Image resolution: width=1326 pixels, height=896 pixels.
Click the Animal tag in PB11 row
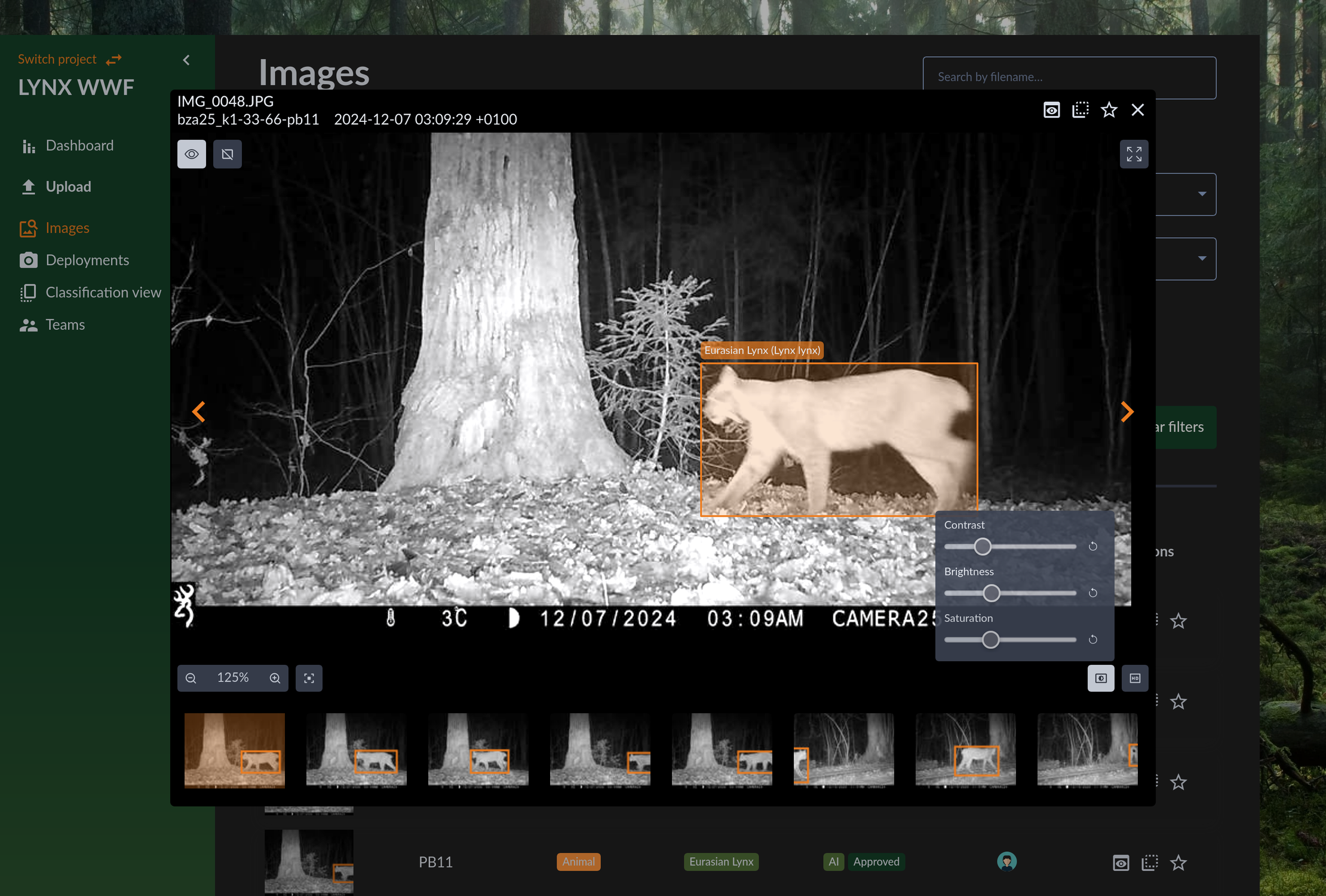tap(579, 862)
